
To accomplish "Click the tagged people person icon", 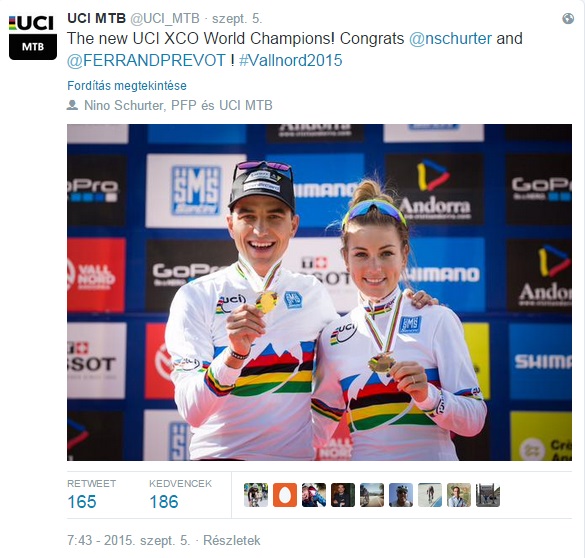I will pyautogui.click(x=72, y=105).
